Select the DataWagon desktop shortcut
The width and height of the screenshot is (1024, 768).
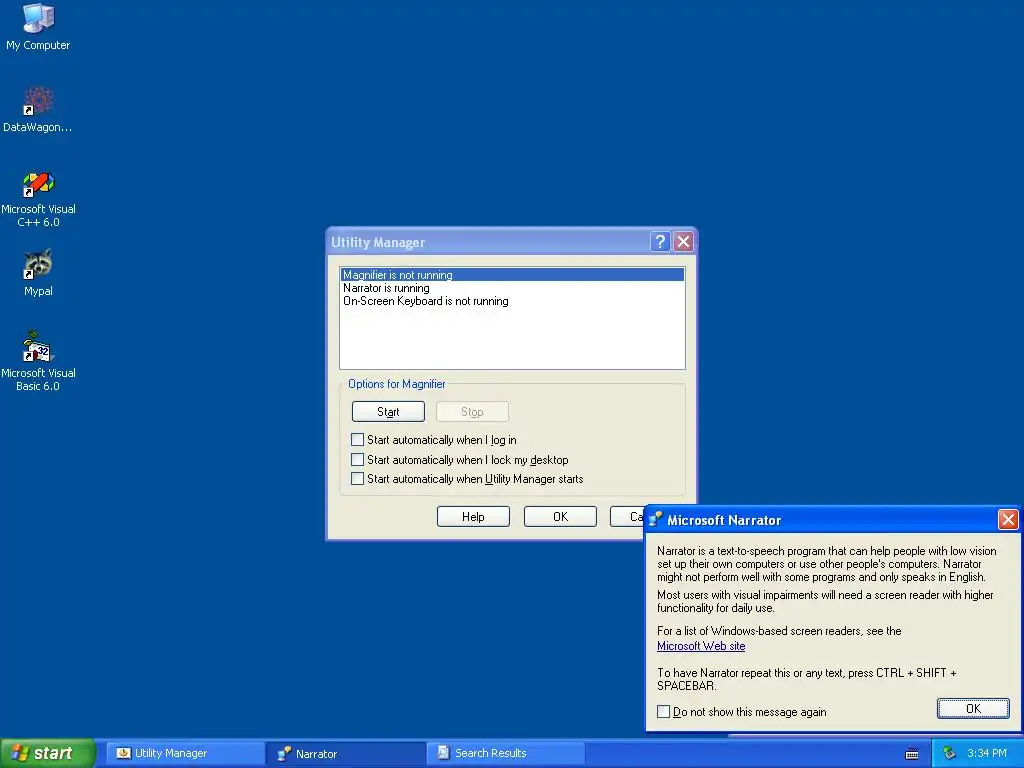(38, 109)
